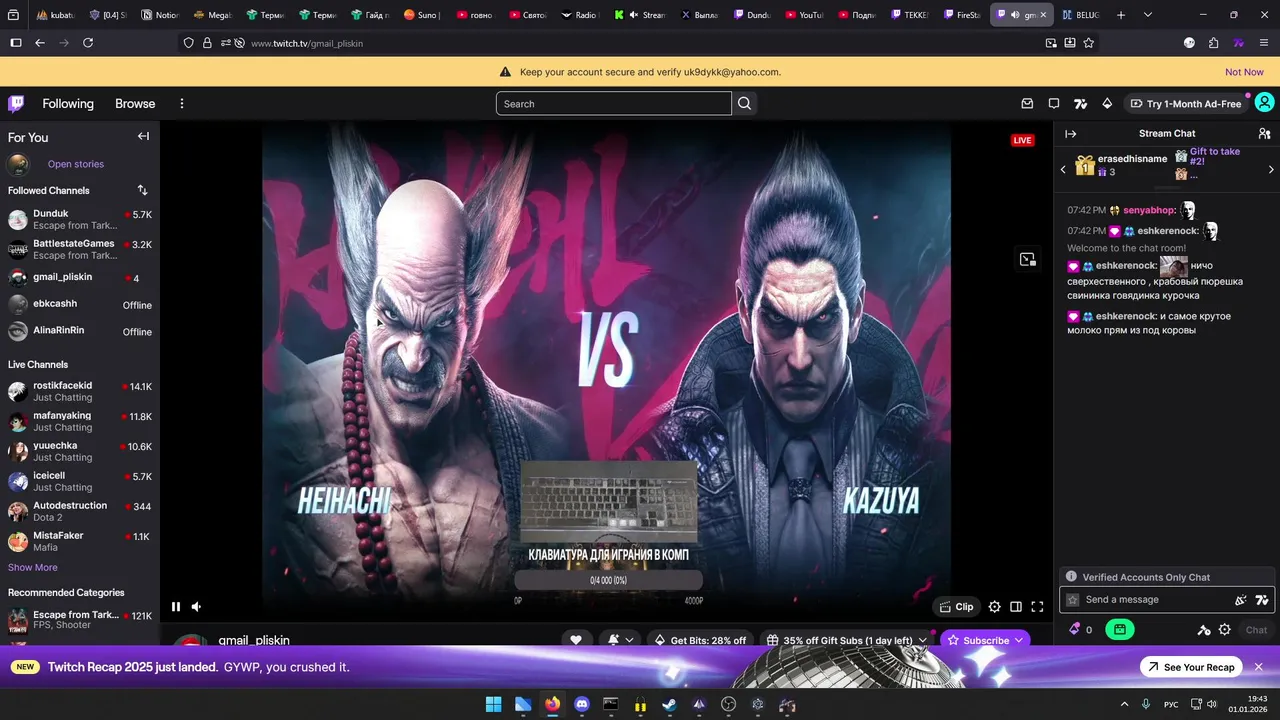Open Steam from taskbar
Screen dimensions: 1280x720
click(x=670, y=704)
